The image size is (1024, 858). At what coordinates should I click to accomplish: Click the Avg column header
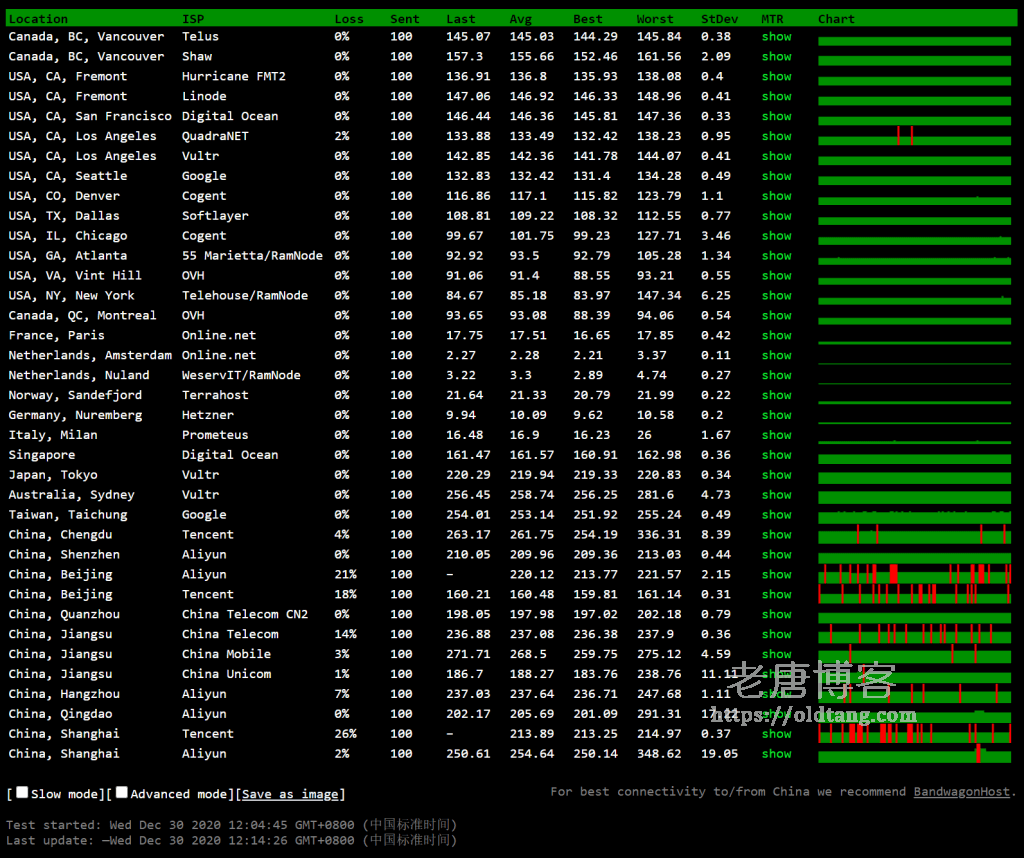coord(520,19)
